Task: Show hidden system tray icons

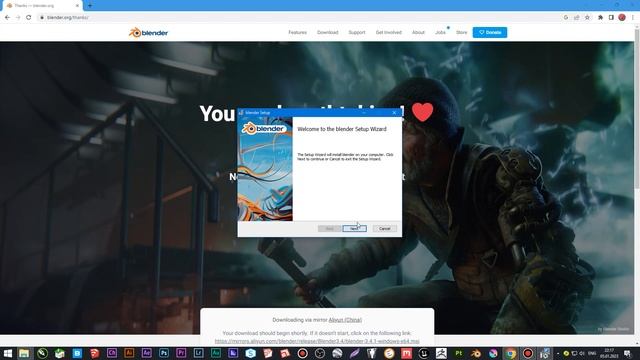Action: pos(558,353)
